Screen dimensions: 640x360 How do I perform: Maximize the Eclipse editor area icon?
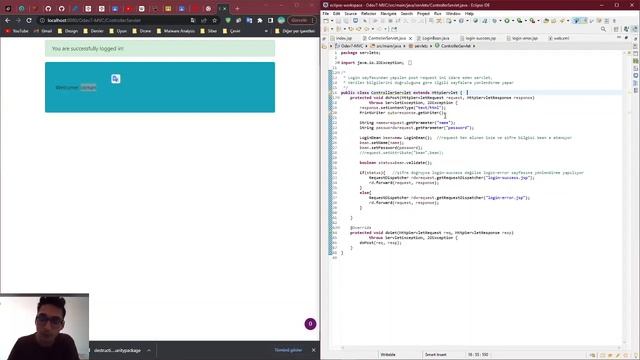[627, 38]
